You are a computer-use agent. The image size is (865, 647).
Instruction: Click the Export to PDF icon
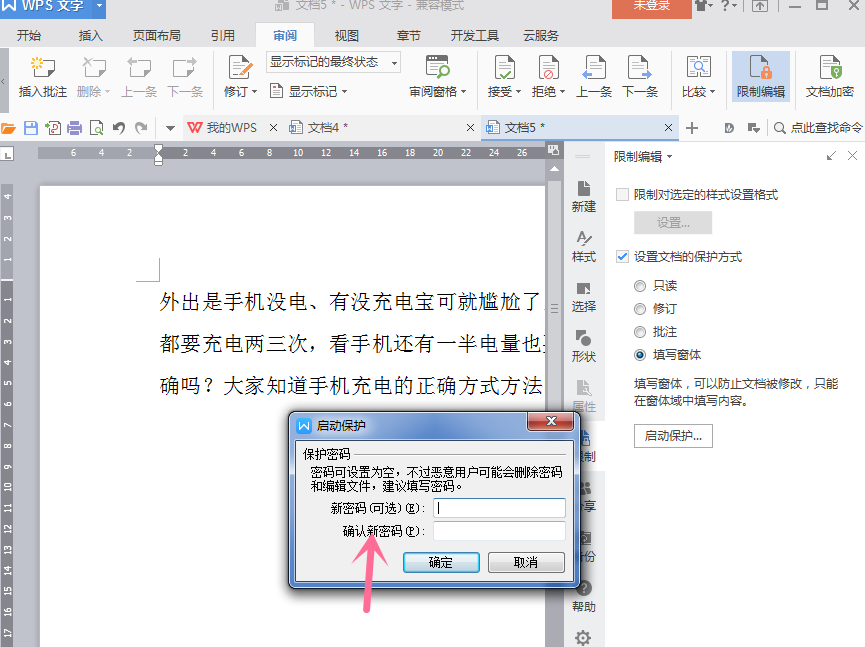pyautogui.click(x=53, y=128)
